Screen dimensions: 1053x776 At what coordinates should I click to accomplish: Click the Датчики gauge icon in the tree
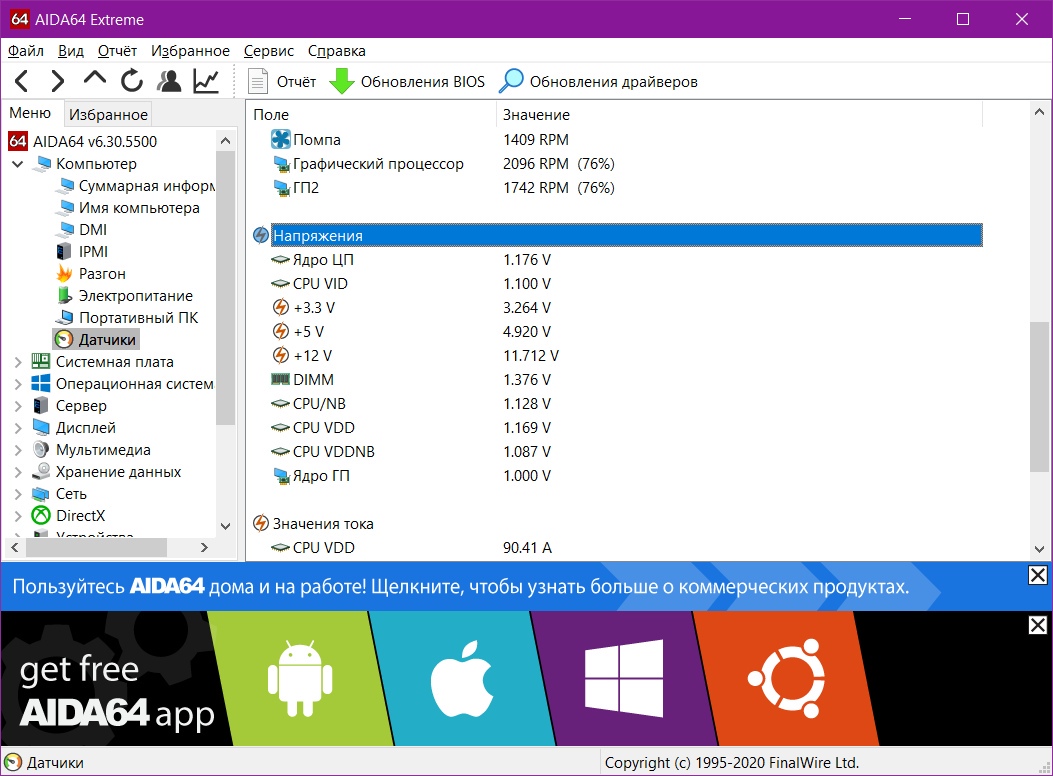pyautogui.click(x=64, y=340)
